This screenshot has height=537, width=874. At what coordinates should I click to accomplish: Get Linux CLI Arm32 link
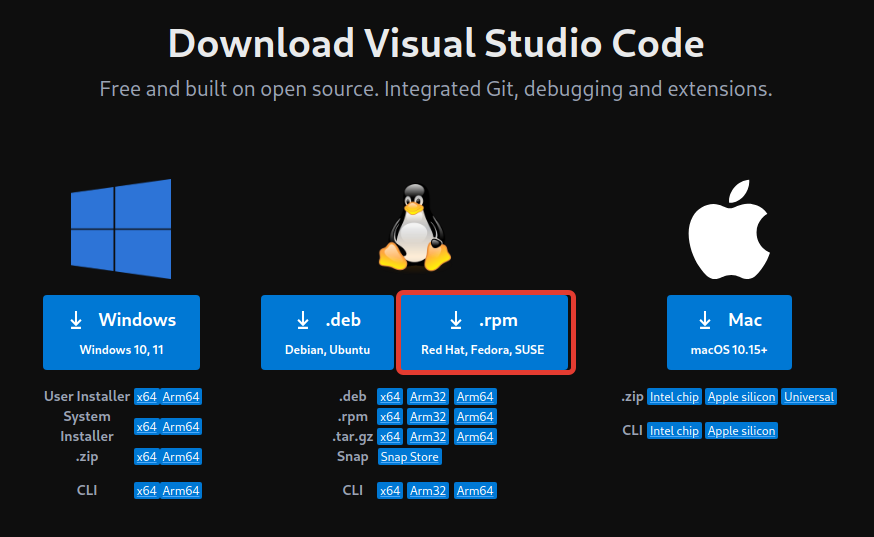tap(428, 491)
